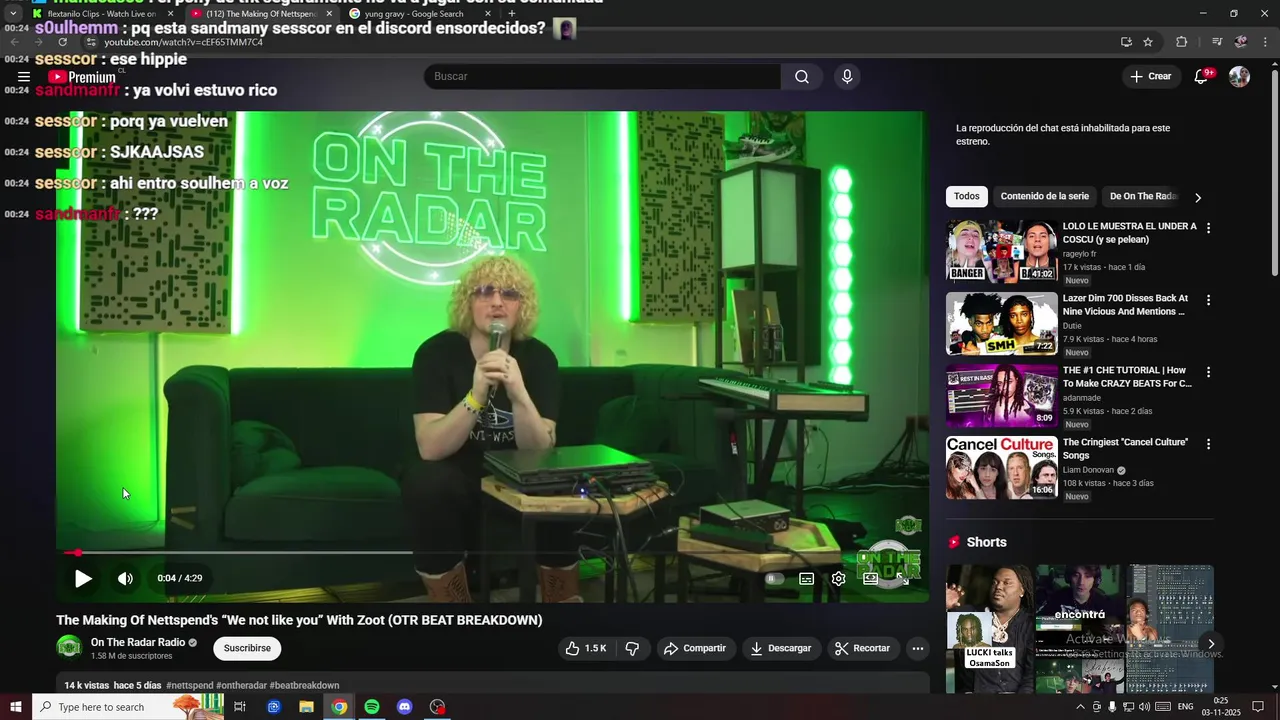Open the browser extensions puzzle icon

1182,42
